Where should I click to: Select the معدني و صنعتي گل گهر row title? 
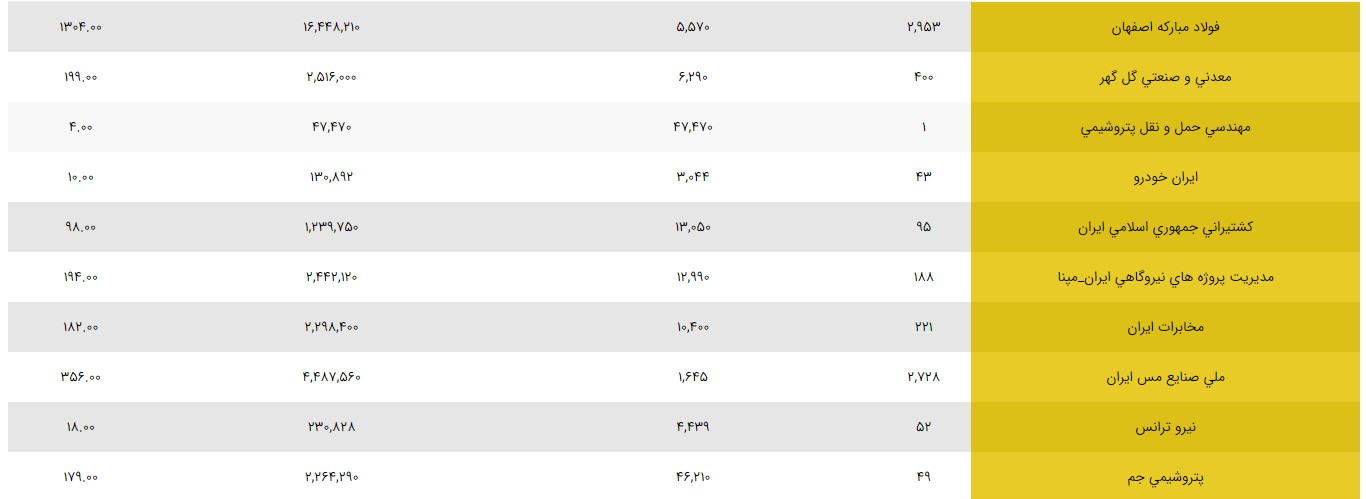pyautogui.click(x=1166, y=77)
